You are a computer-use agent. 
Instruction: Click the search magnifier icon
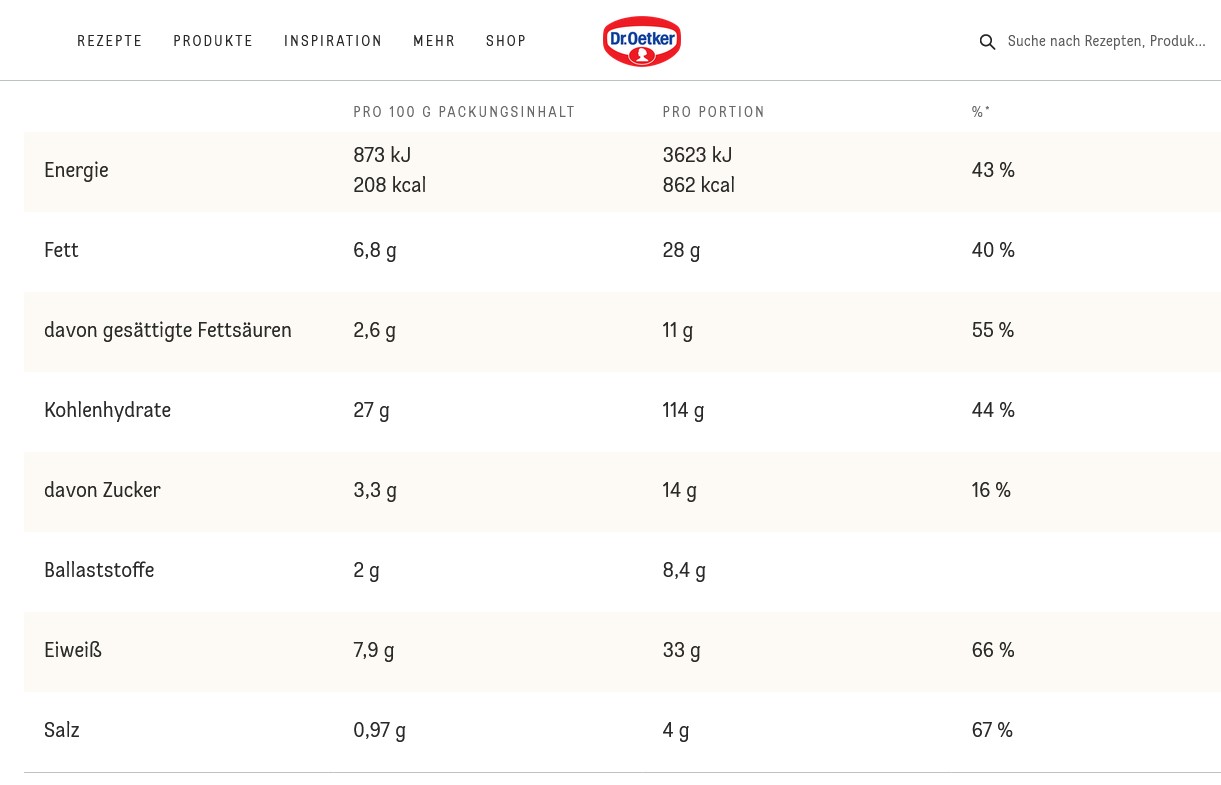[x=987, y=42]
